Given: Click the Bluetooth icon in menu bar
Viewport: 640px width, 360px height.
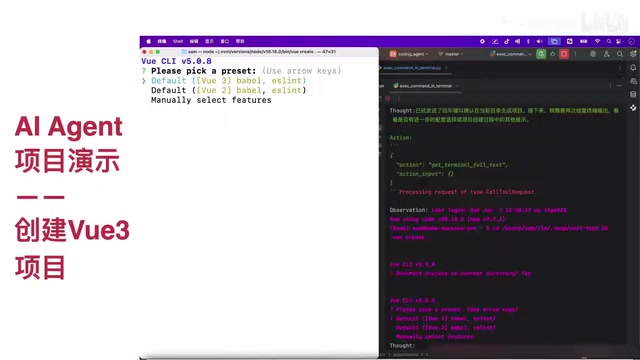Looking at the screenshot, I should [x=528, y=41].
